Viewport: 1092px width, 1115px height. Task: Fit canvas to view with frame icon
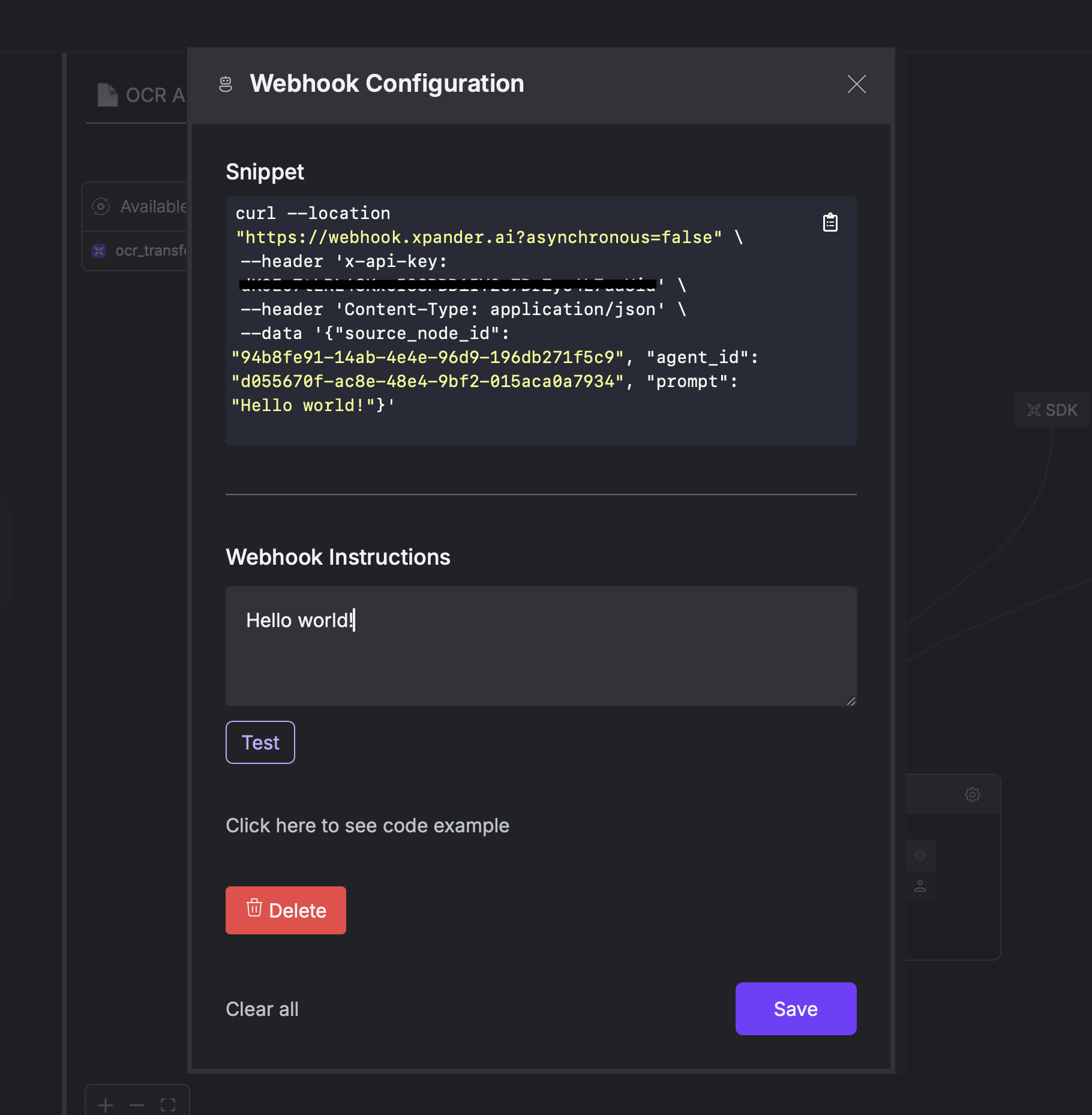[x=168, y=1104]
